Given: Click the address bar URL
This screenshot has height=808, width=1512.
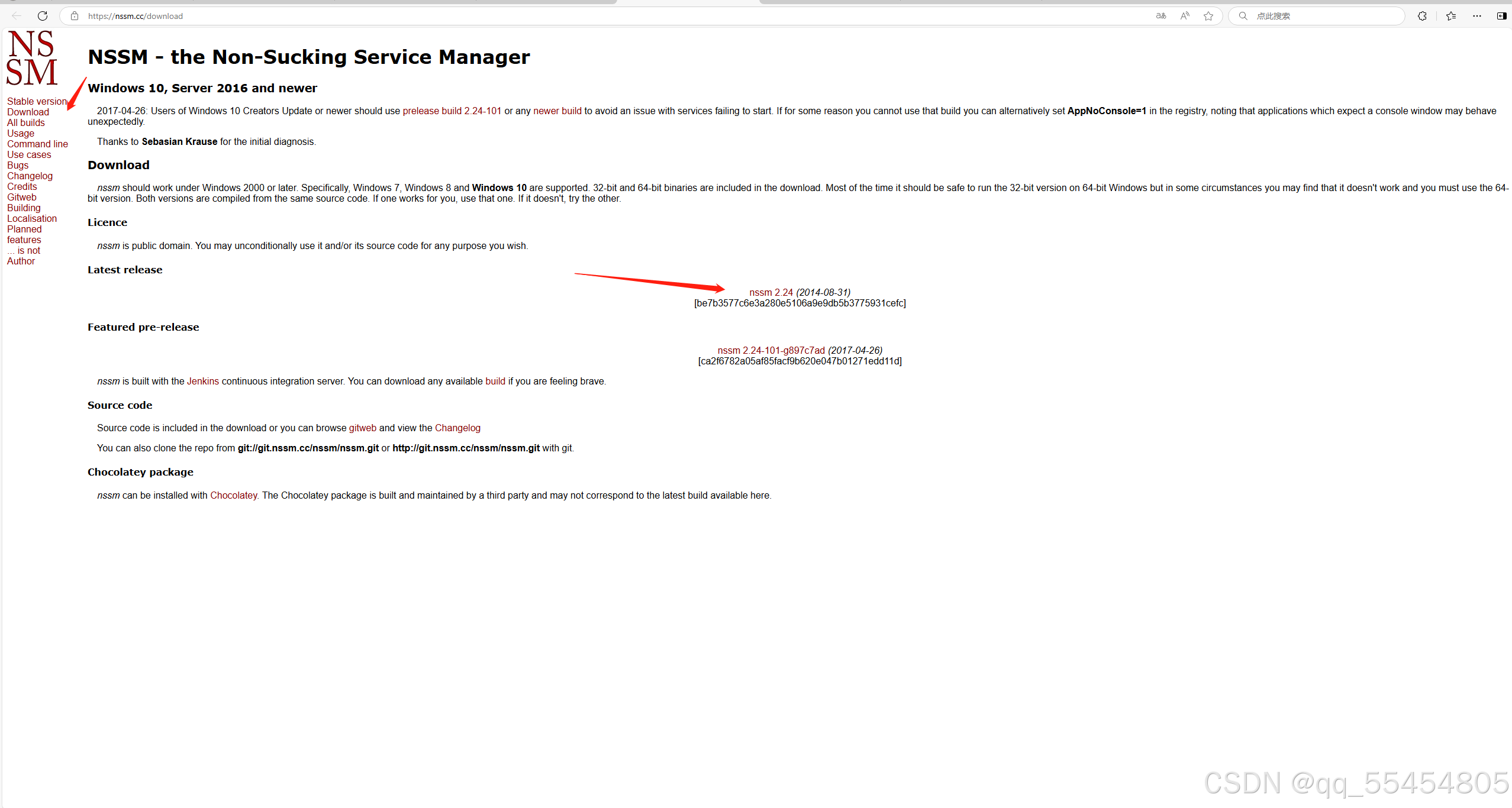Looking at the screenshot, I should [x=136, y=16].
